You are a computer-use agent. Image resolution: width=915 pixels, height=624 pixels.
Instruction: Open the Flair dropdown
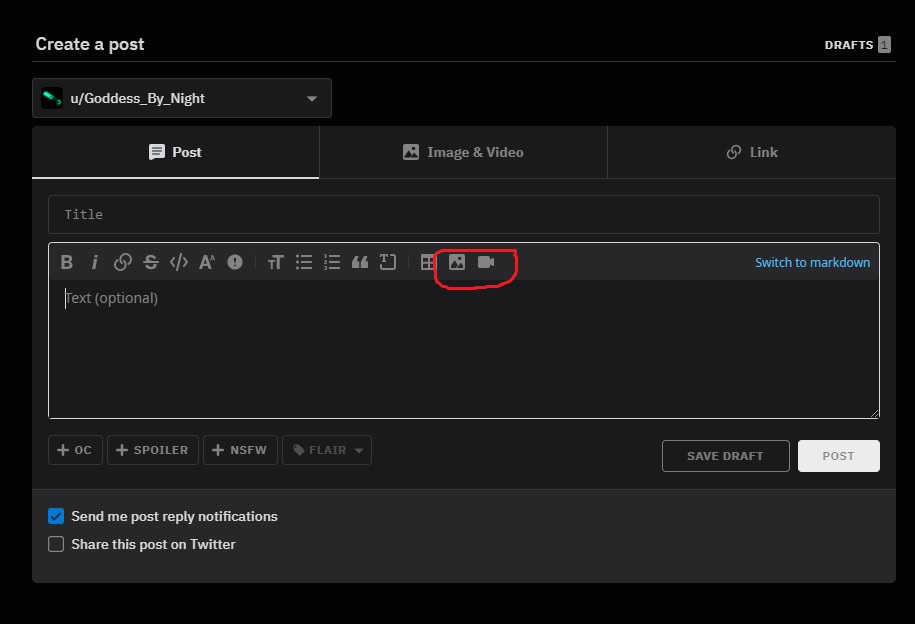pos(327,450)
